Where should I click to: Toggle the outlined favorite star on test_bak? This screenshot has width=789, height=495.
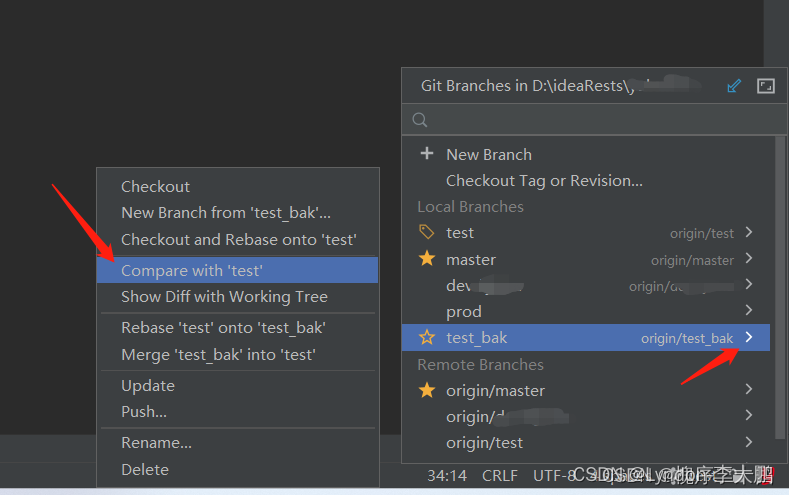427,337
